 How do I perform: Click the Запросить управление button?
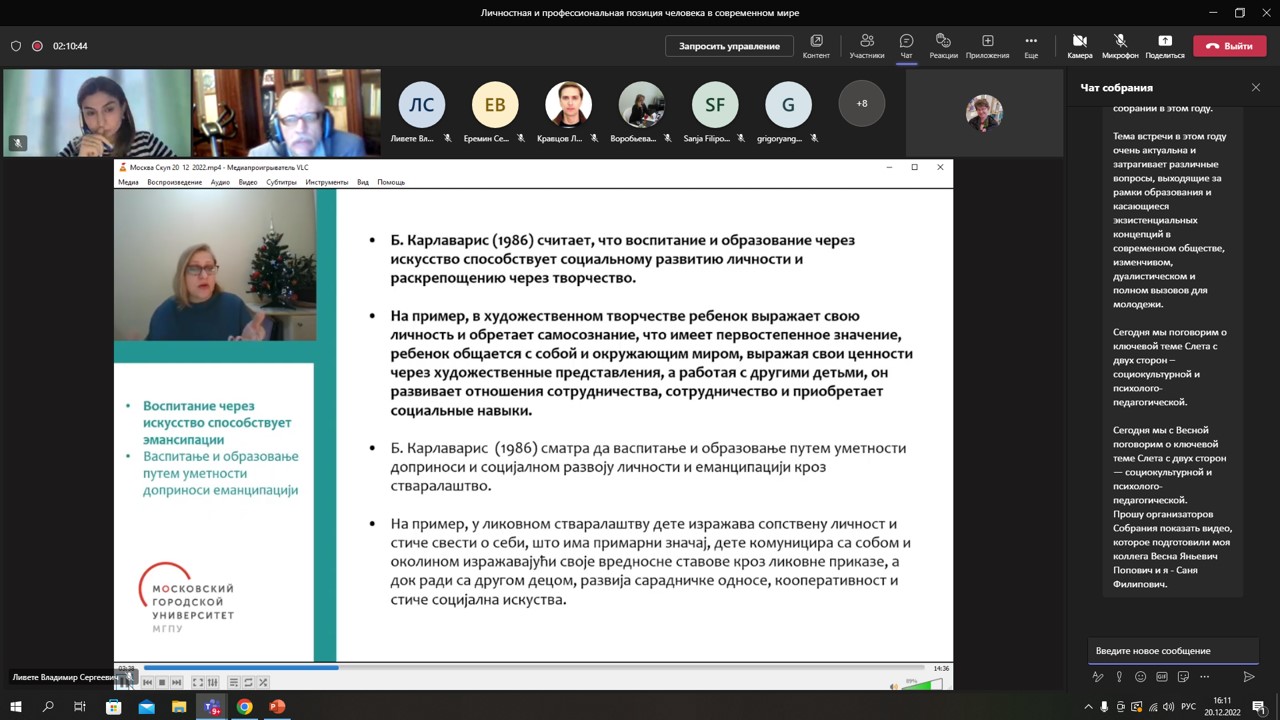tap(729, 46)
